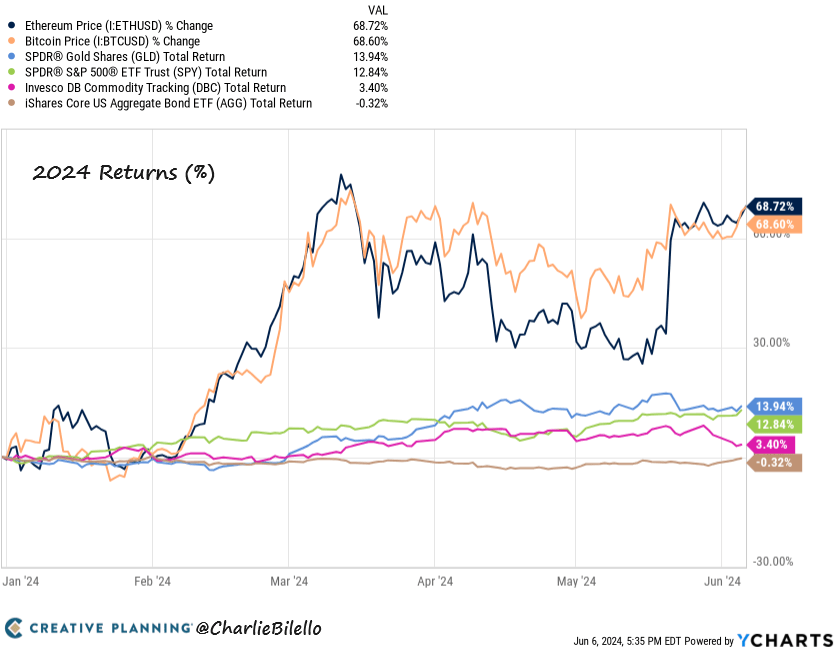Select the iShares Core US Aggregate Bond legend label
Viewport: 835px width, 651px height.
click(x=168, y=103)
